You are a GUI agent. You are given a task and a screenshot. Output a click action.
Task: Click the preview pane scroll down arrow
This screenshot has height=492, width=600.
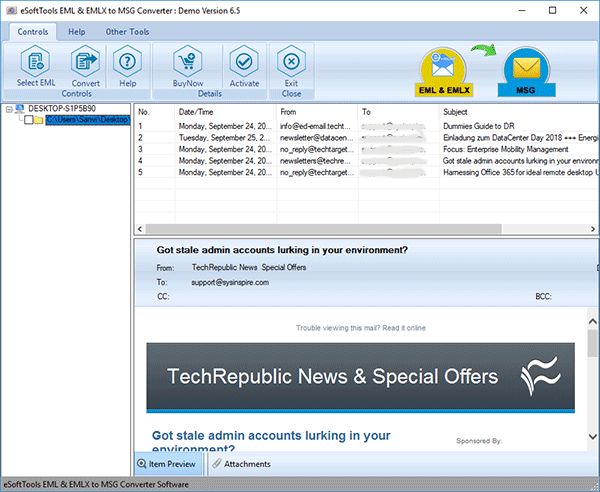click(x=593, y=437)
